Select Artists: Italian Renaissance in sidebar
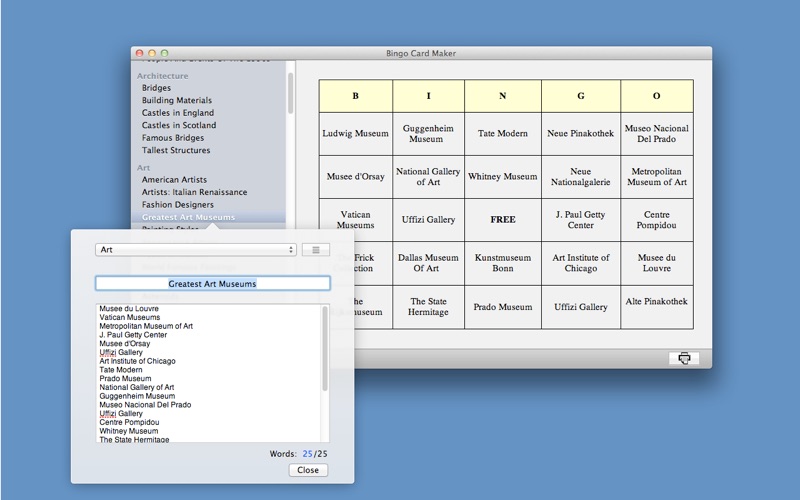The image size is (800, 500). (x=194, y=192)
